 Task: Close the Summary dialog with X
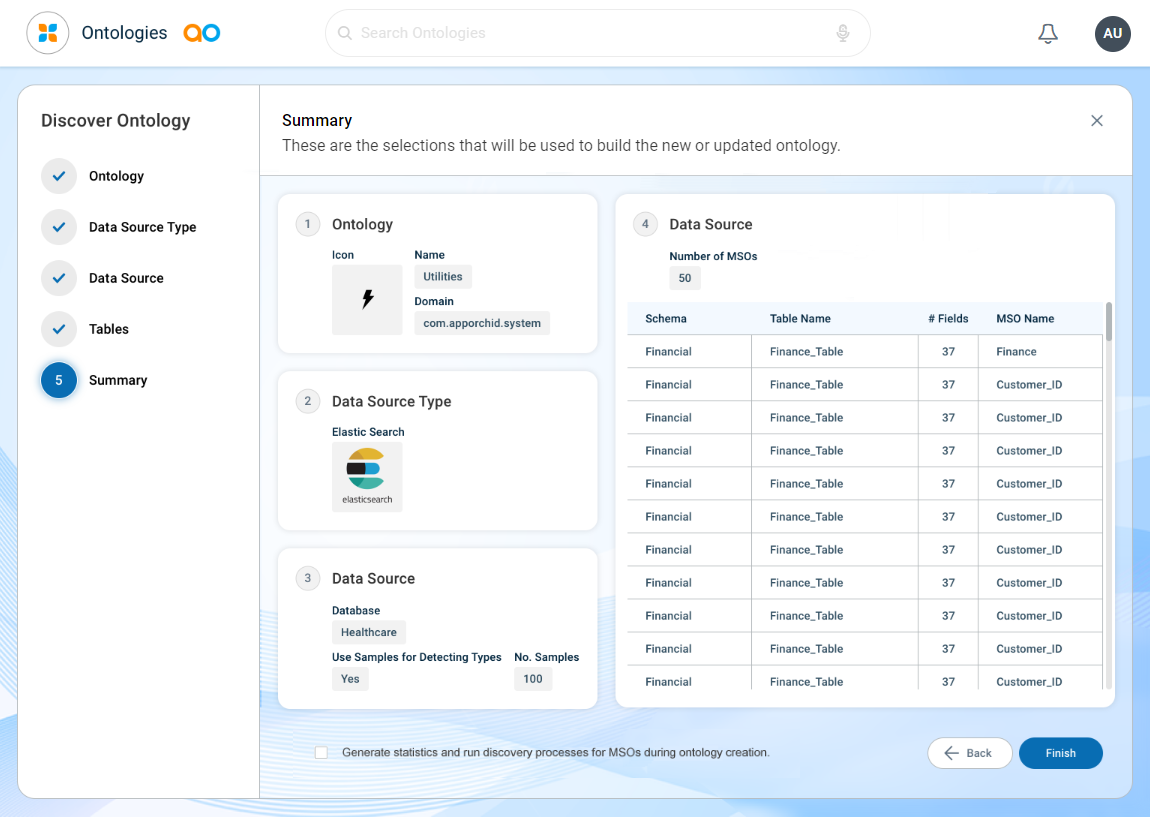pyautogui.click(x=1097, y=121)
